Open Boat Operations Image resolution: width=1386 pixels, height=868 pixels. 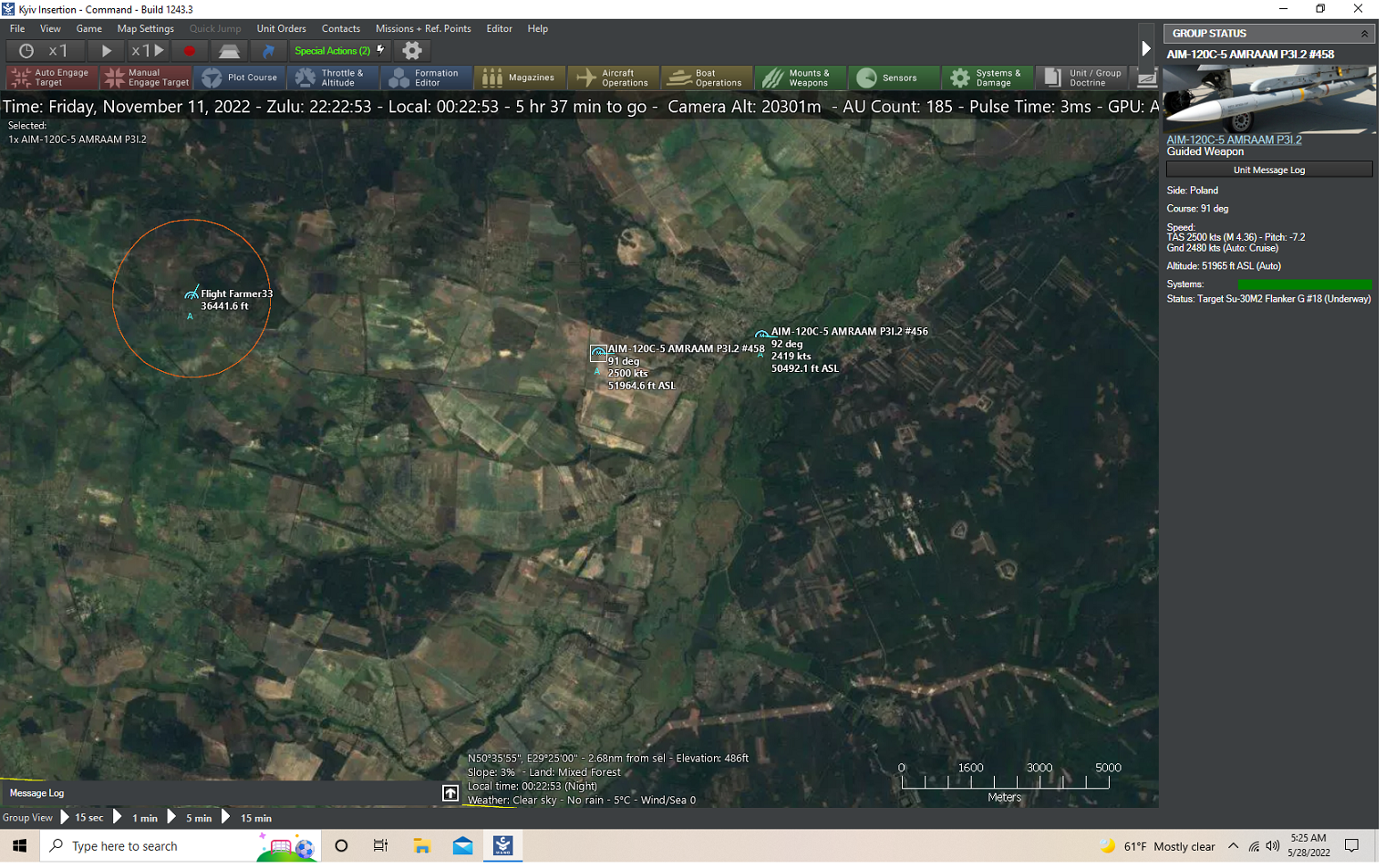pyautogui.click(x=708, y=77)
